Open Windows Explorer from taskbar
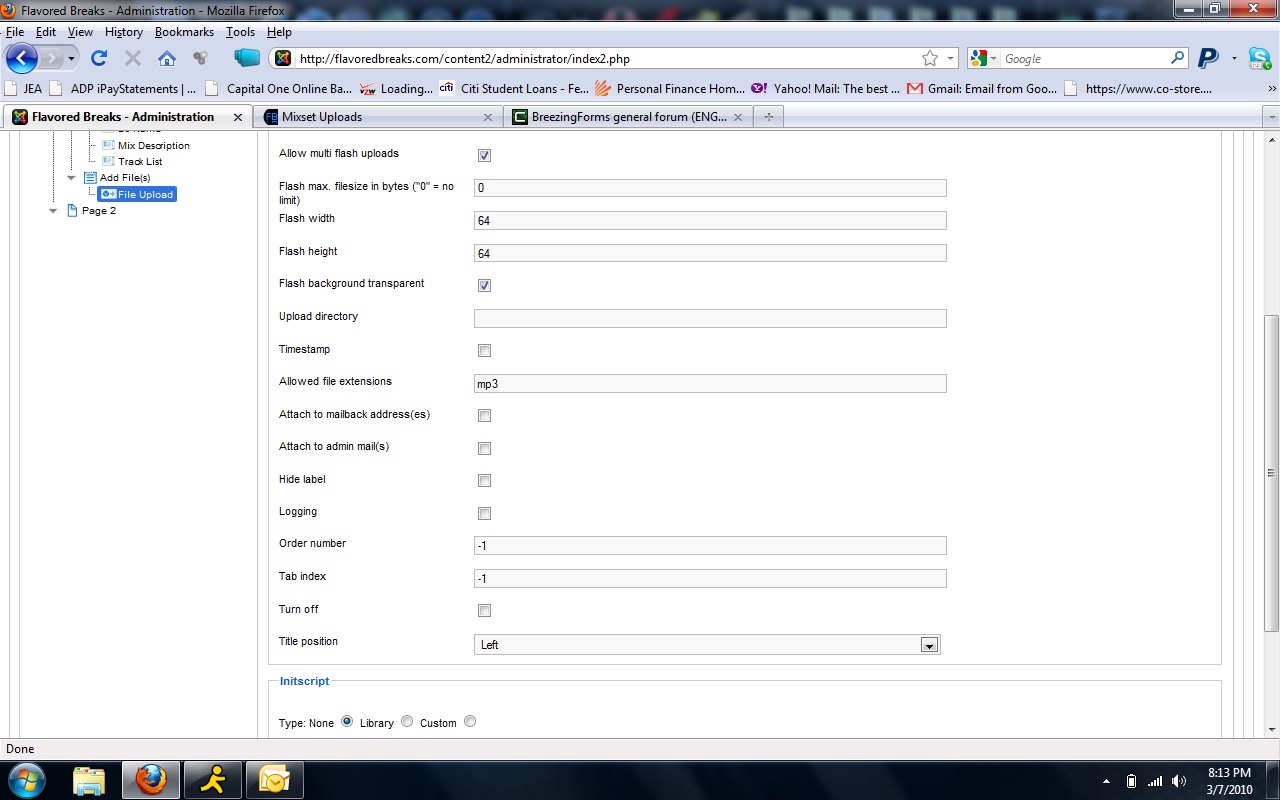This screenshot has width=1280, height=800. (89, 780)
